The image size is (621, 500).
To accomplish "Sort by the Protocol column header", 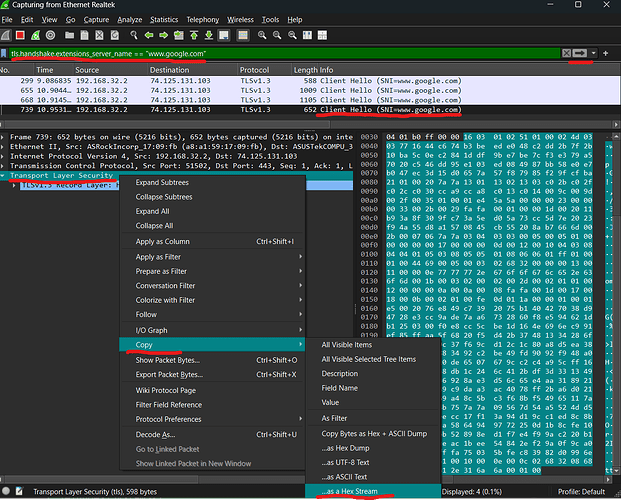I will 264,70.
